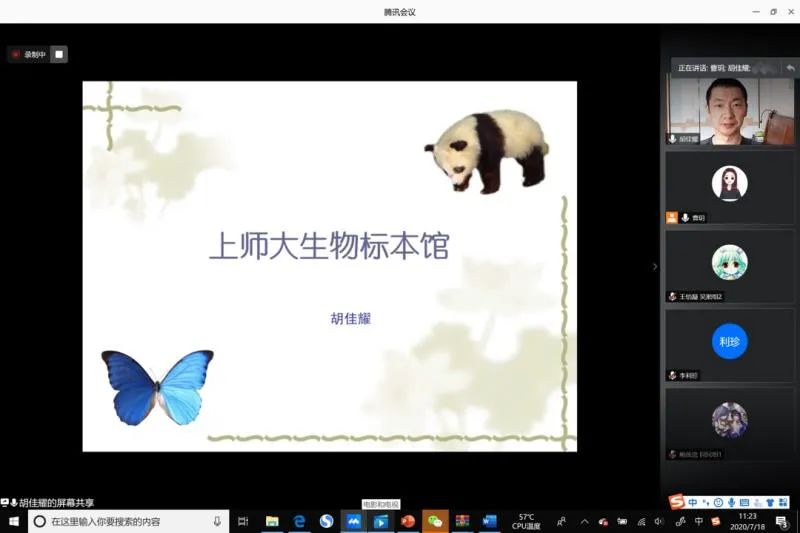Open File Explorer from the taskbar
Image resolution: width=800 pixels, height=533 pixels.
tap(271, 521)
